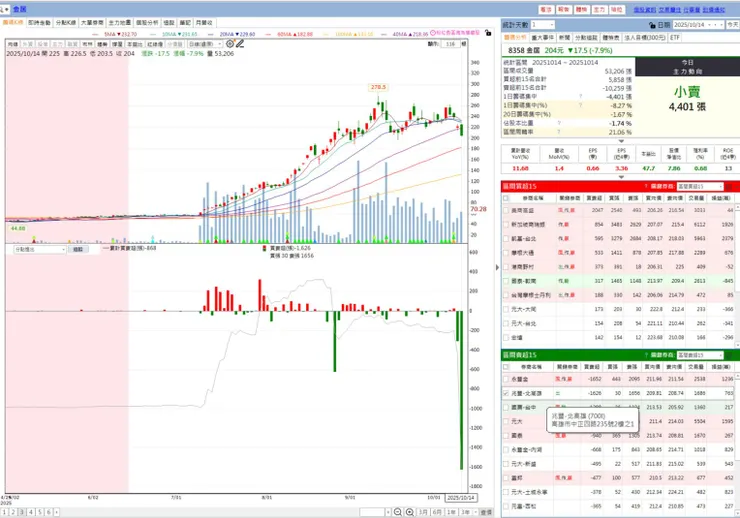The image size is (740, 518).
Task: Select all via red table header checkbox
Action: tap(506, 198)
